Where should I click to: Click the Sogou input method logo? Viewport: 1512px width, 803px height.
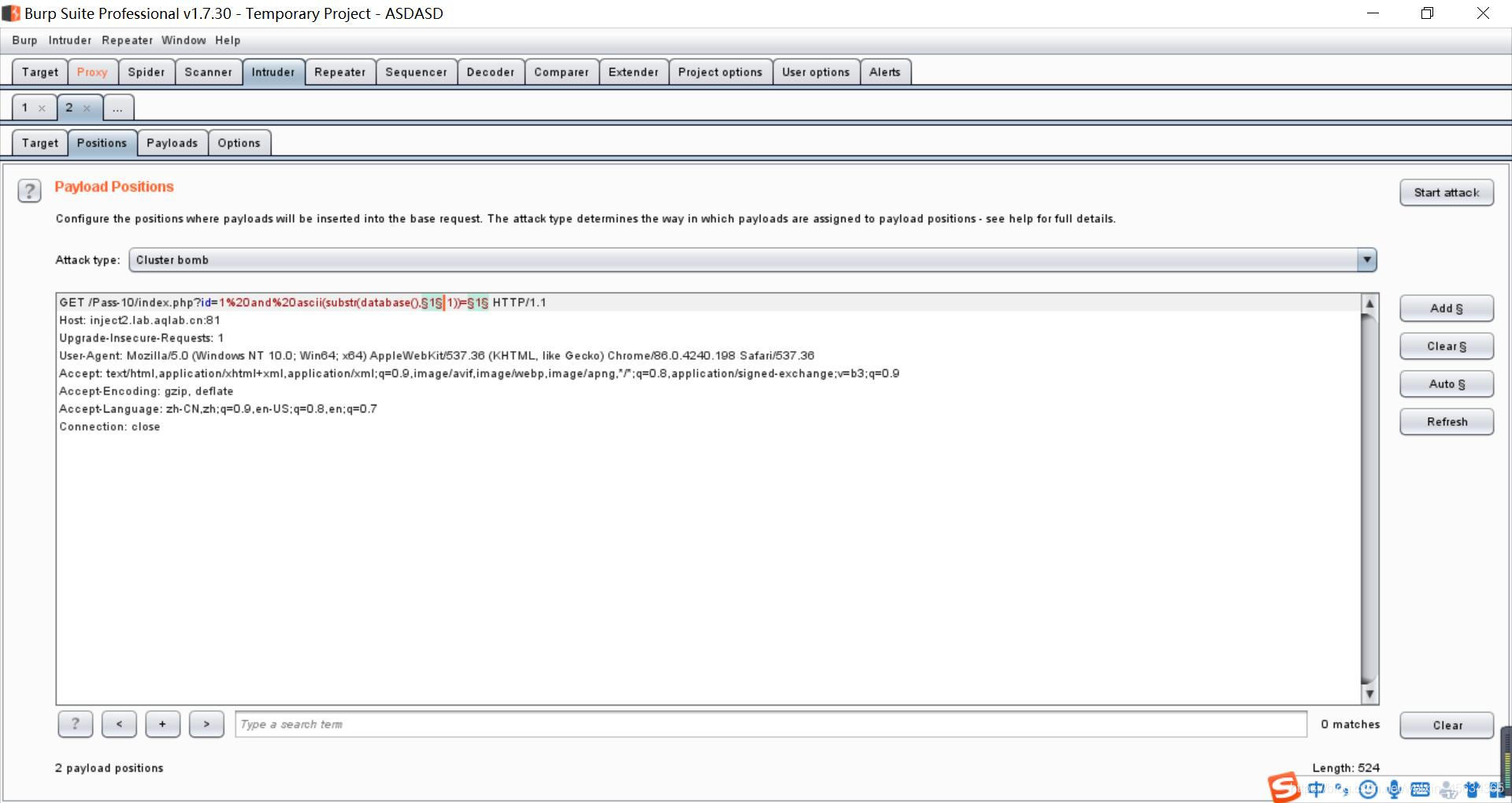click(x=1283, y=787)
